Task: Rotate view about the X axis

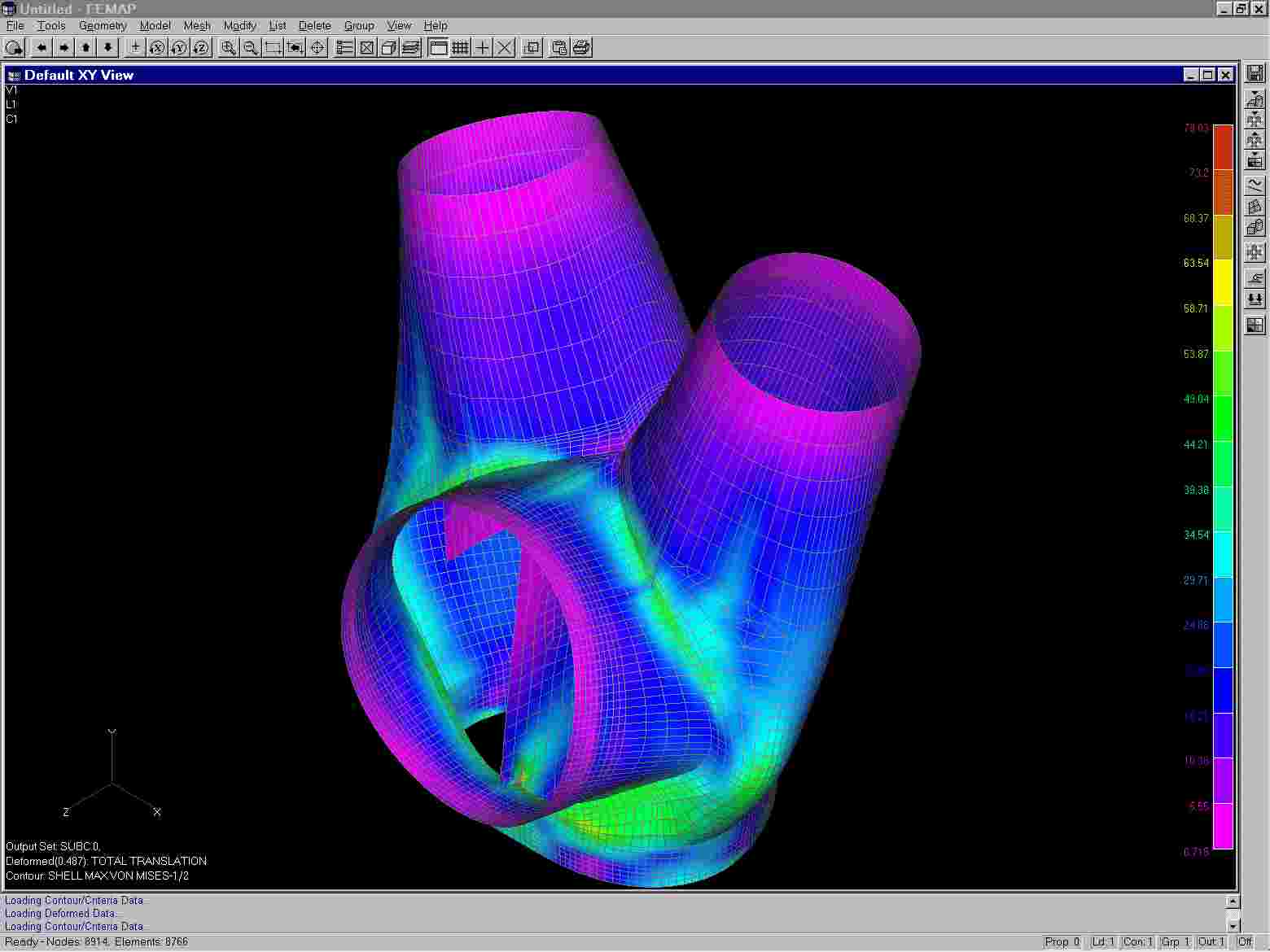Action: (x=157, y=47)
